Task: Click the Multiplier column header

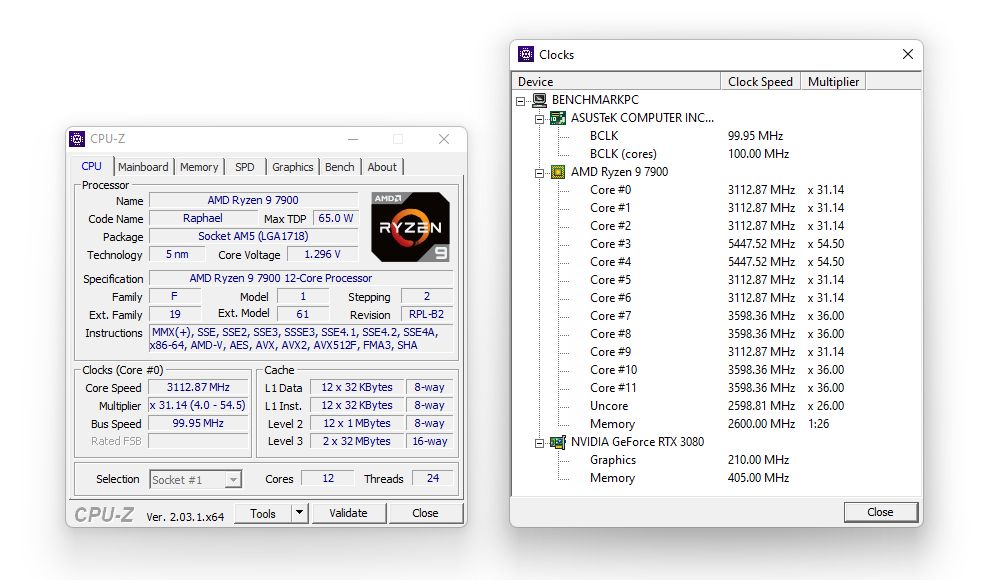Action: 833,81
